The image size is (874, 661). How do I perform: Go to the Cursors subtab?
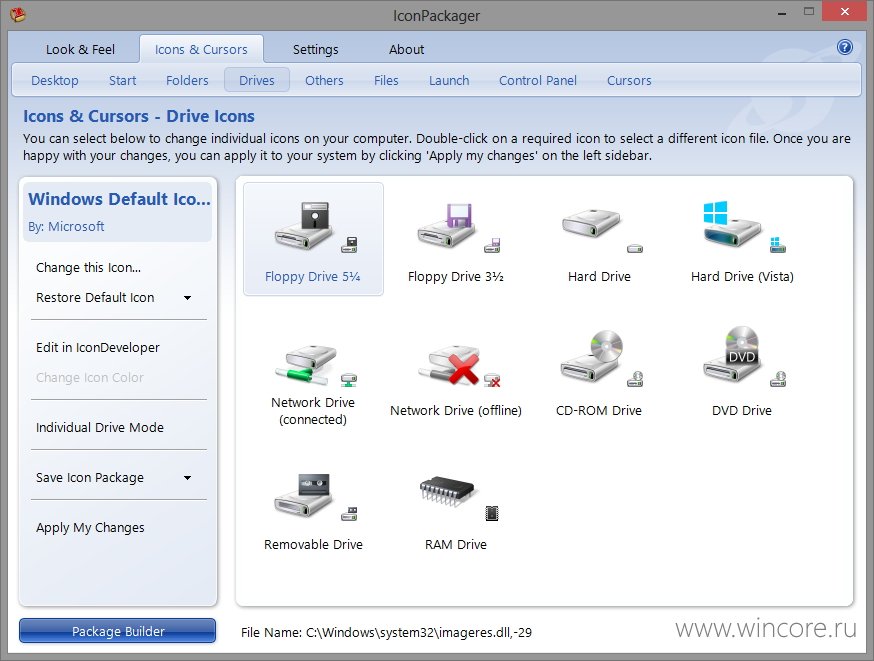629,81
